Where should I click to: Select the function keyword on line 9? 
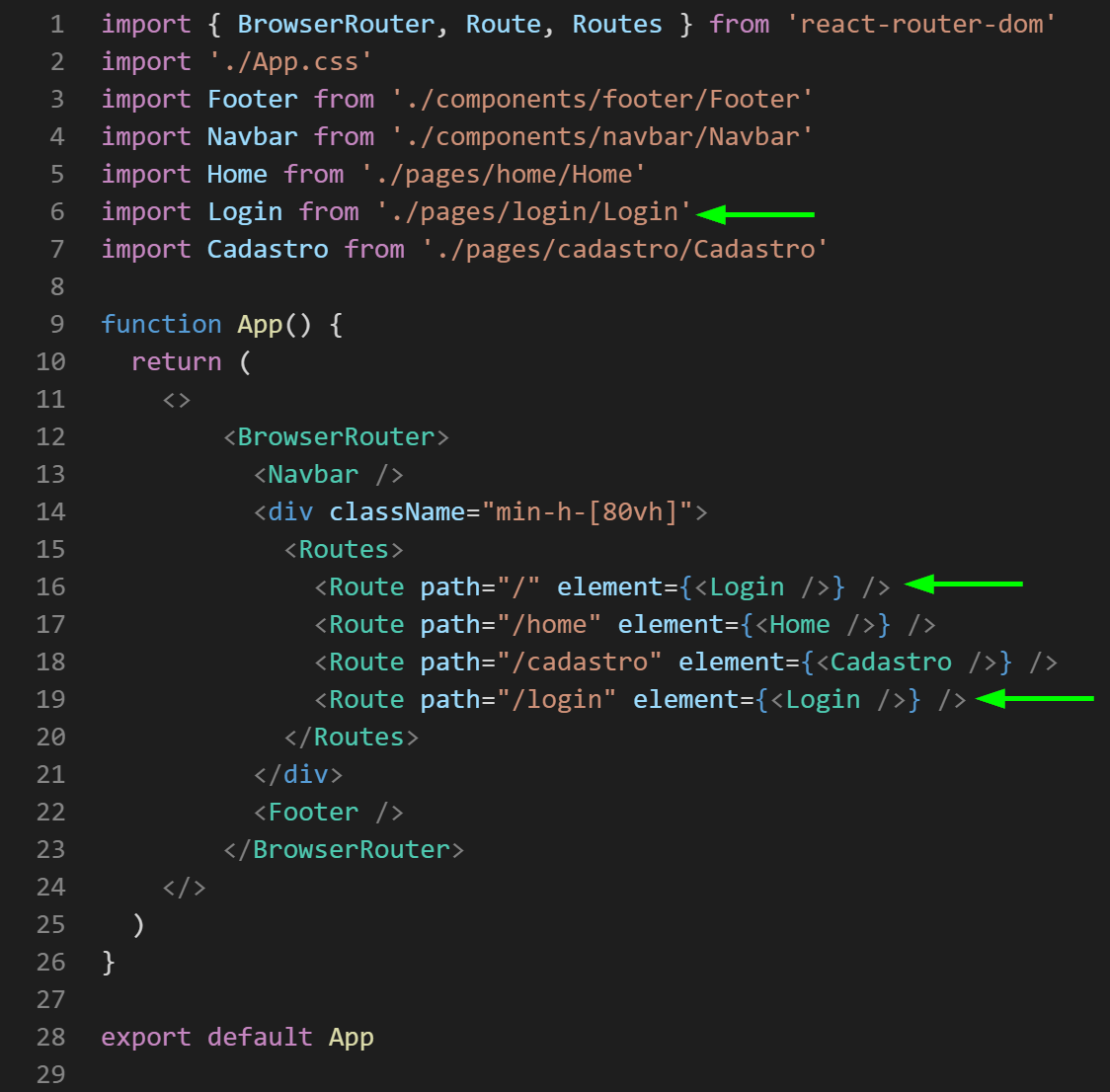162,324
